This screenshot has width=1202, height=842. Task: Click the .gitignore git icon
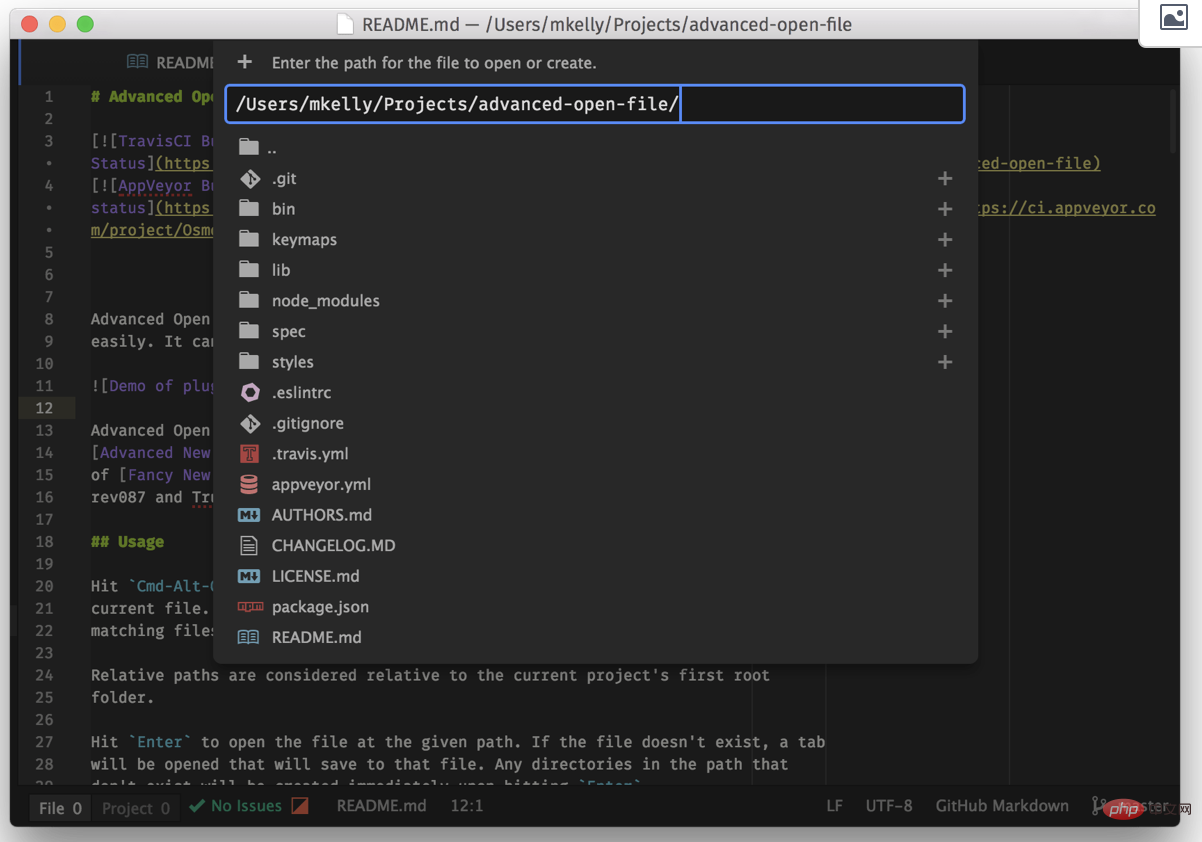coord(250,424)
